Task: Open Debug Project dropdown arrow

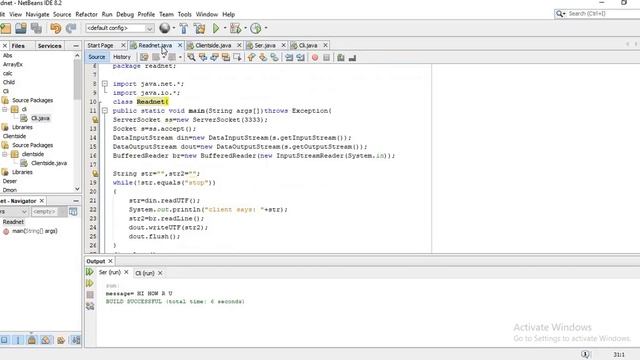Action: pyautogui.click(x=245, y=28)
